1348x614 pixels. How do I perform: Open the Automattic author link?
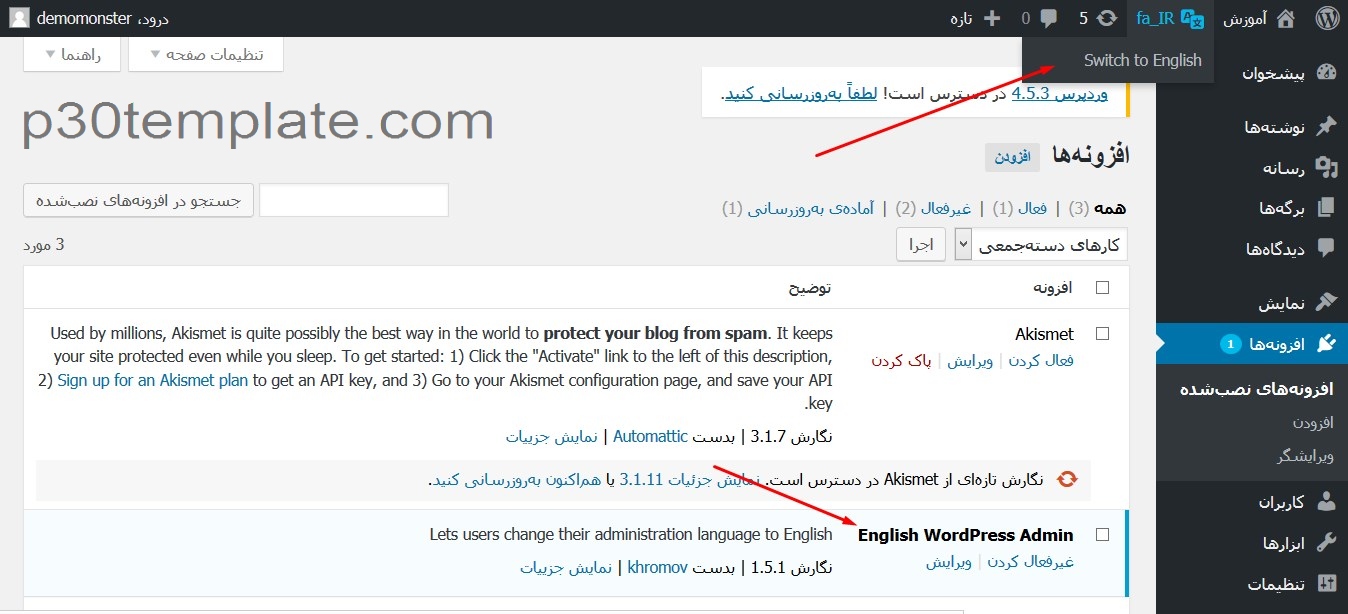[650, 436]
